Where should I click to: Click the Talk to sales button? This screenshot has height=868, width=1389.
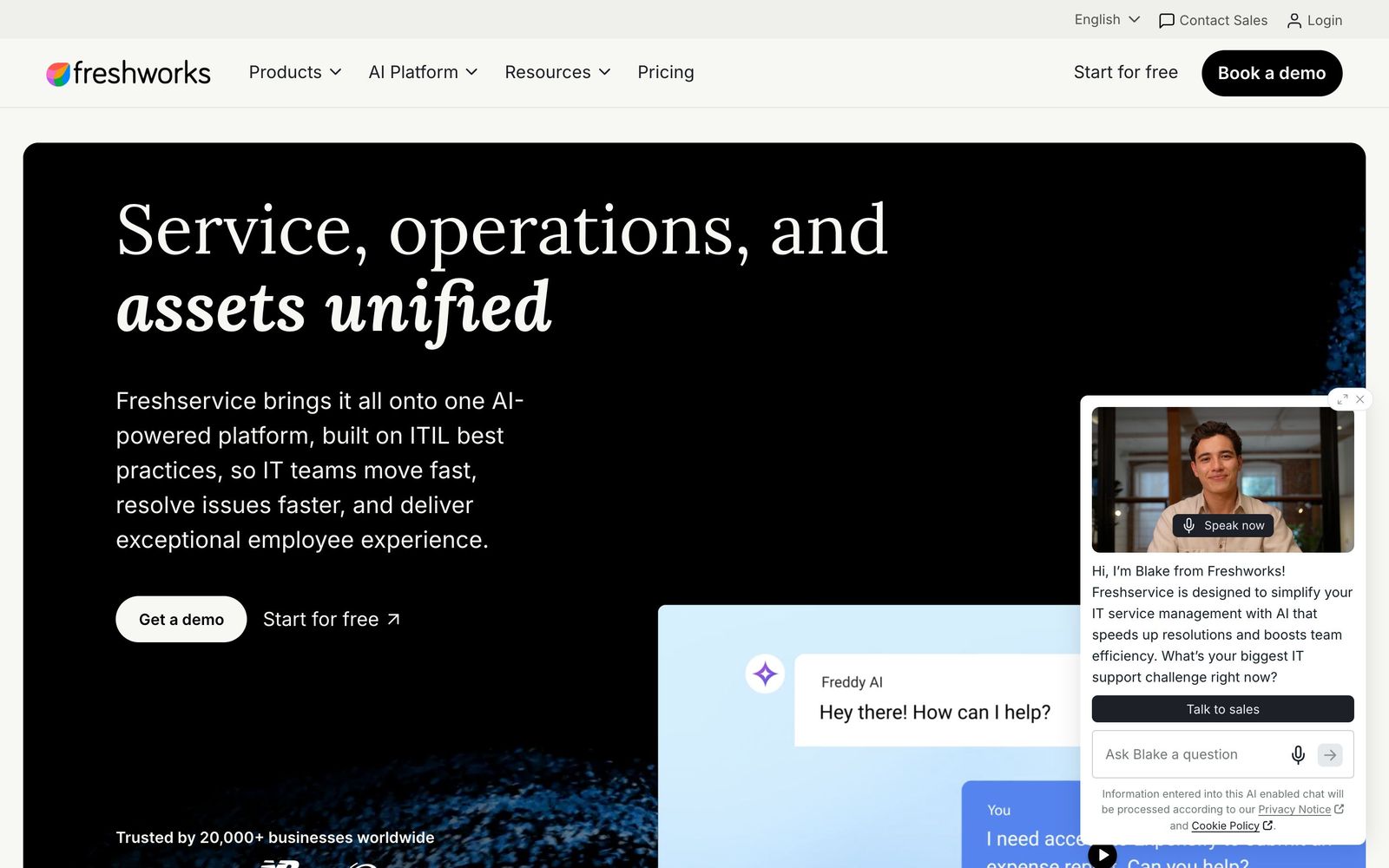(x=1222, y=709)
